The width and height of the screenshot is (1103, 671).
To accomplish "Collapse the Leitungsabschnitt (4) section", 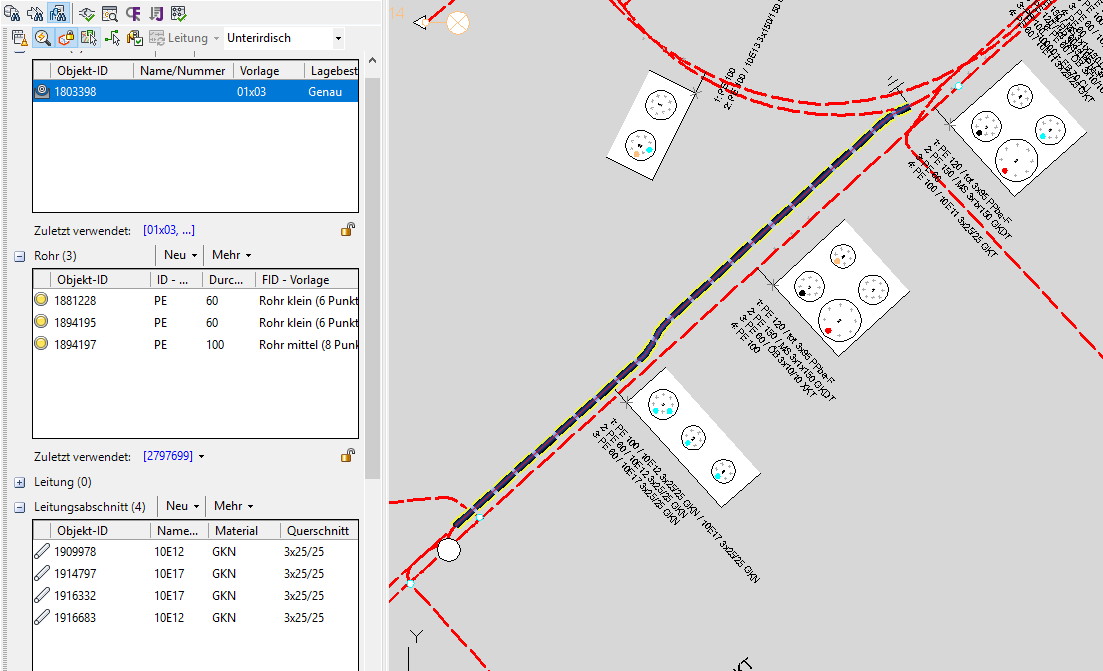I will click(x=20, y=507).
